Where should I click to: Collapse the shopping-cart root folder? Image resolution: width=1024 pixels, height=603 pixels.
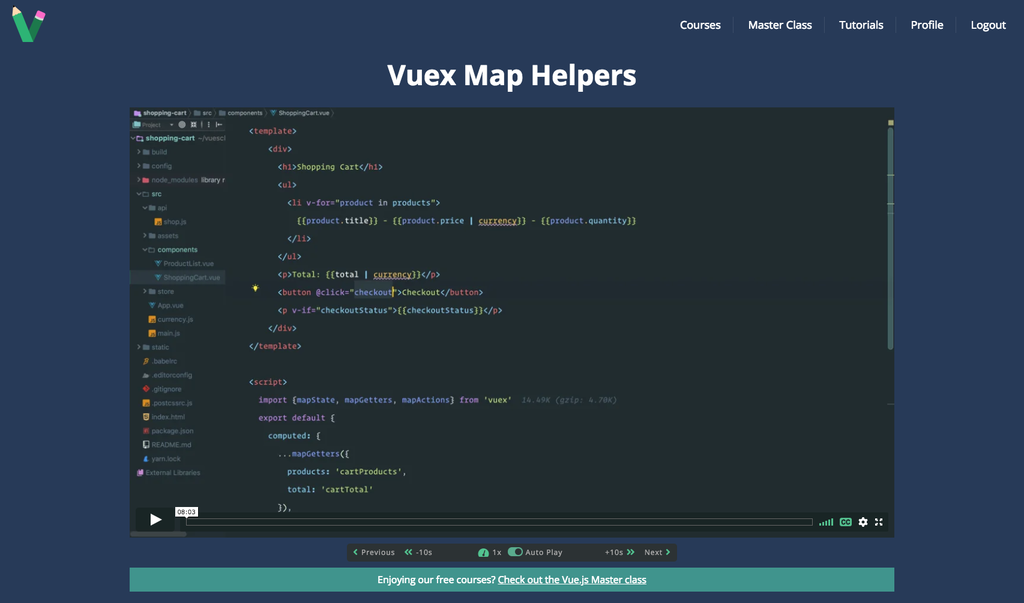click(133, 139)
